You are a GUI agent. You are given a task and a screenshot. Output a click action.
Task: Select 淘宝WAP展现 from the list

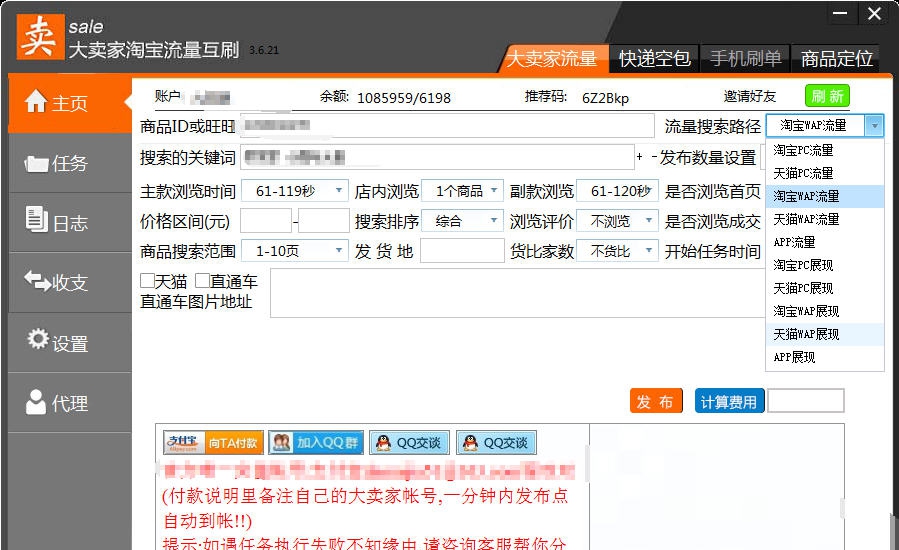click(824, 311)
